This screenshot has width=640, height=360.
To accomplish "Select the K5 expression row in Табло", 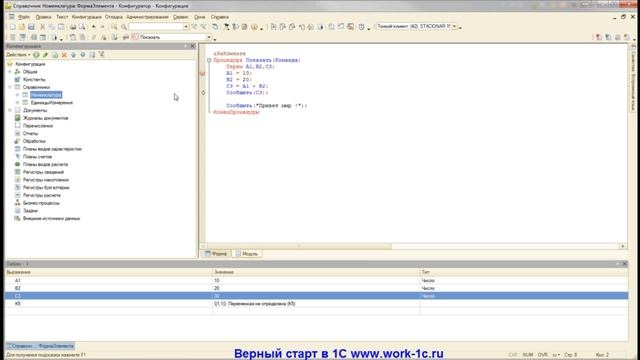I will [316, 304].
